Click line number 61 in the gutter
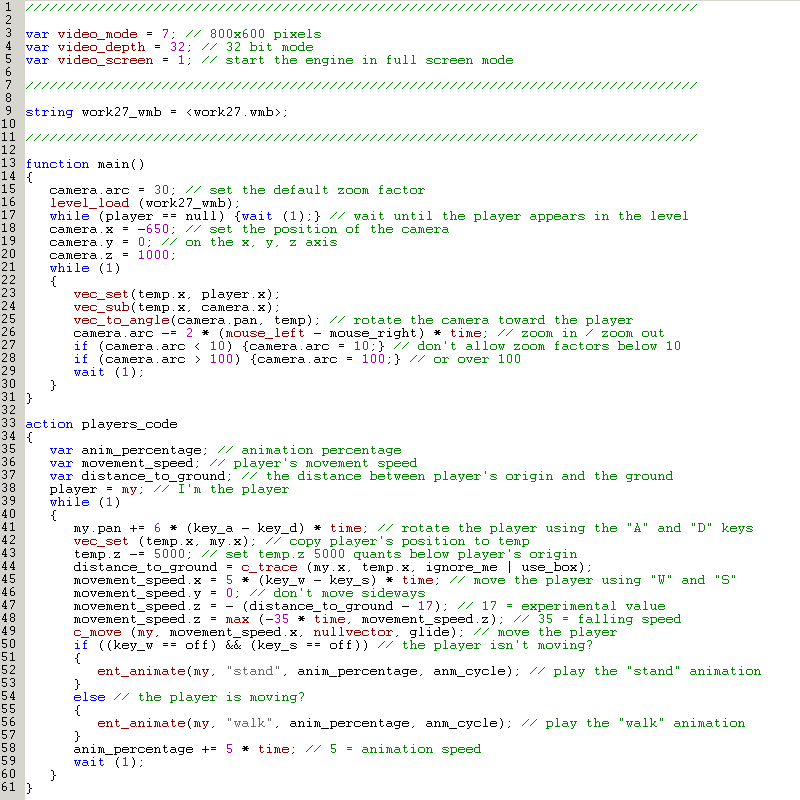800x800 pixels. pyautogui.click(x=8, y=788)
